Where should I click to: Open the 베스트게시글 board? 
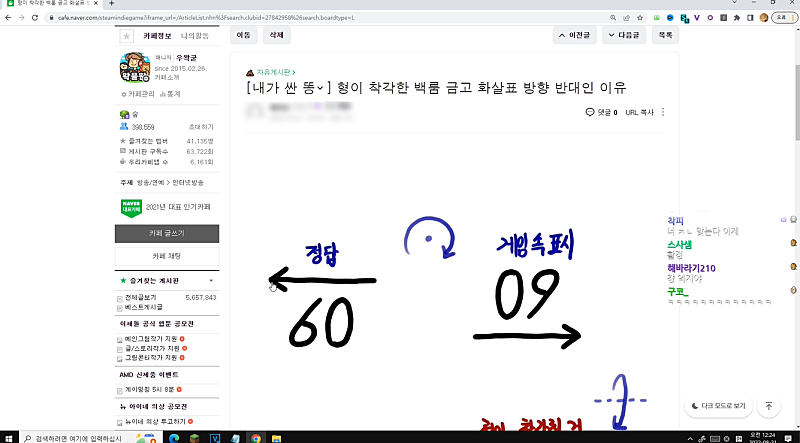pos(144,307)
